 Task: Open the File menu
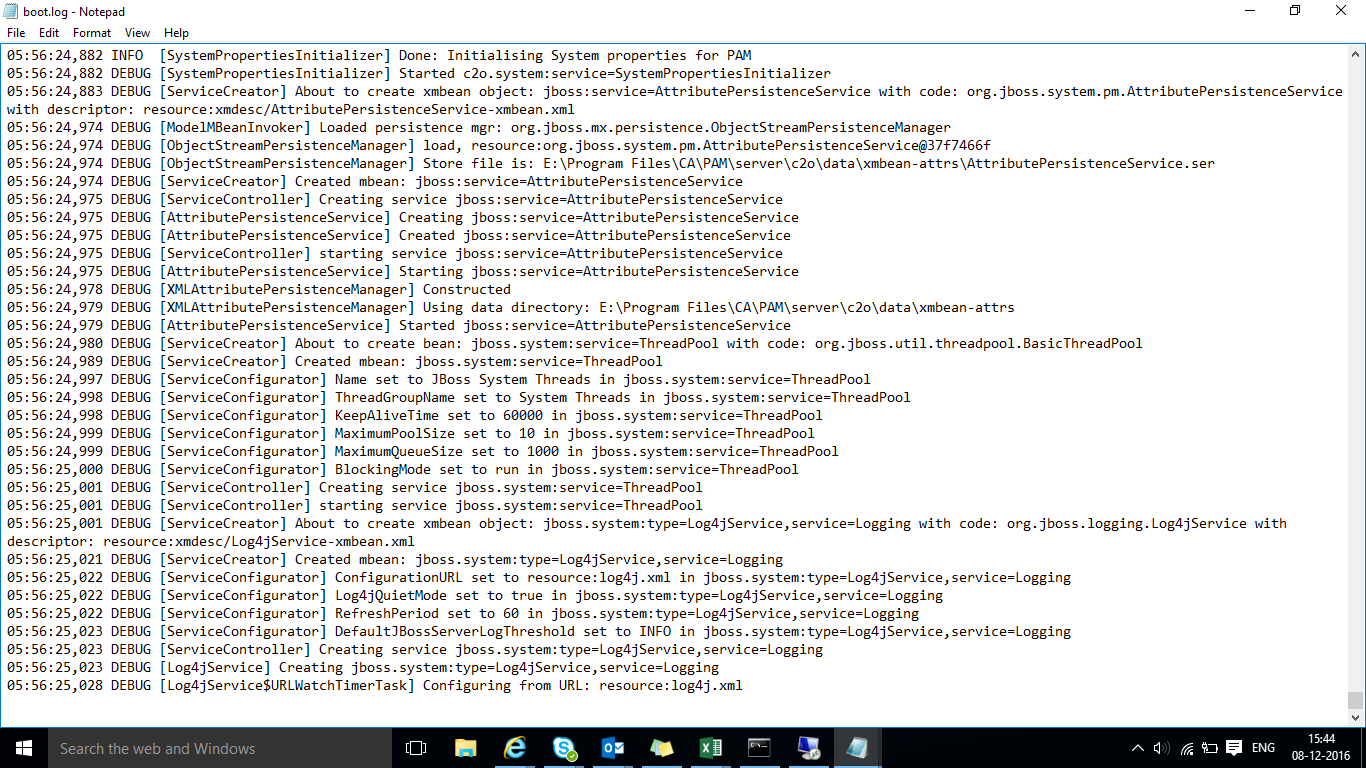pos(16,32)
